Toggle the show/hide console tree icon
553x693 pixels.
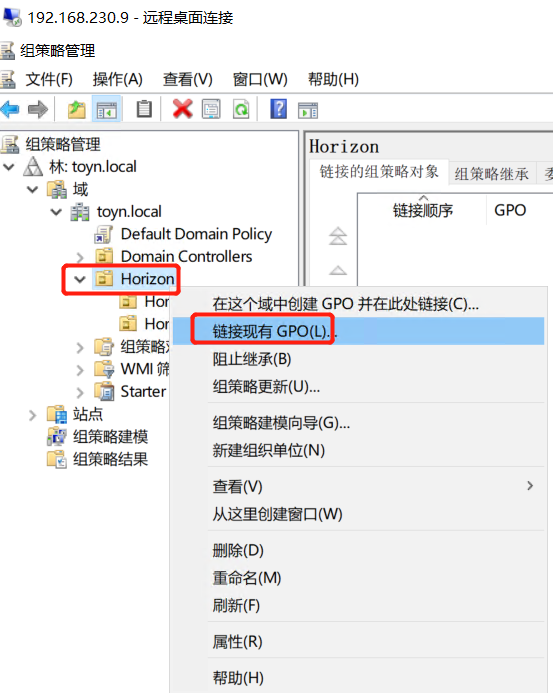pos(107,109)
